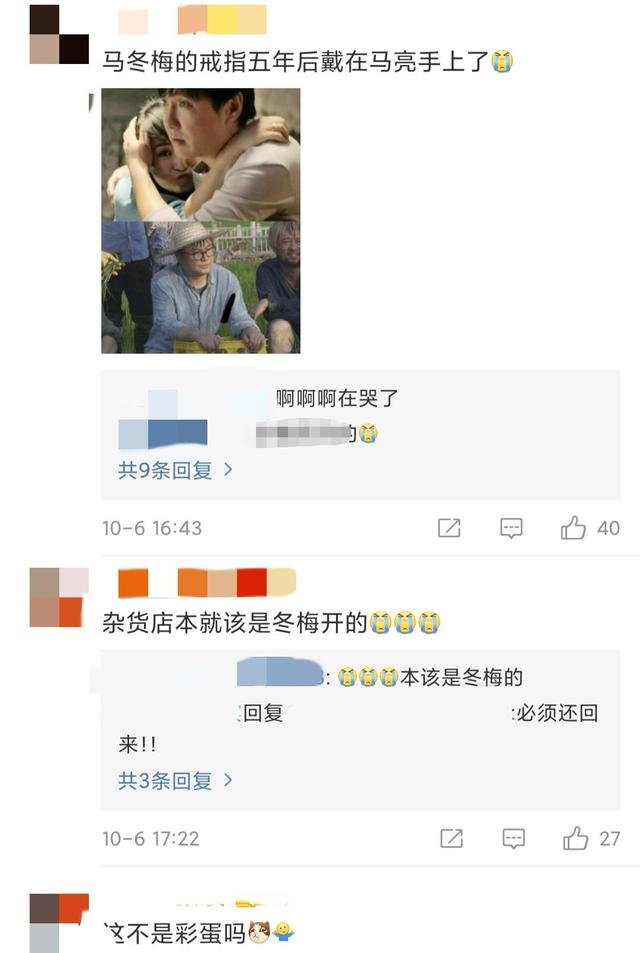Open reply box for 10-6 17:22 comment

514,838
